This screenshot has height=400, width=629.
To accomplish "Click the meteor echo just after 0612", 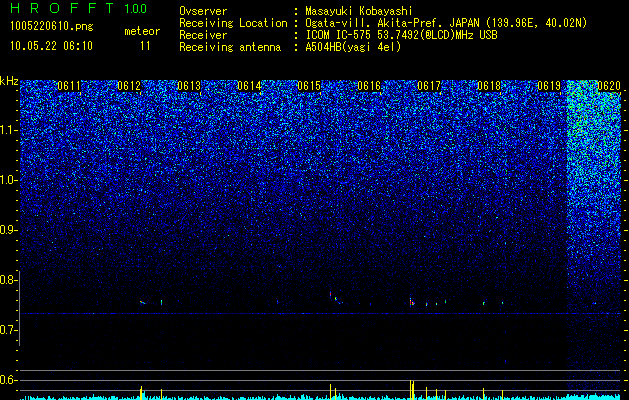I will pos(142,302).
